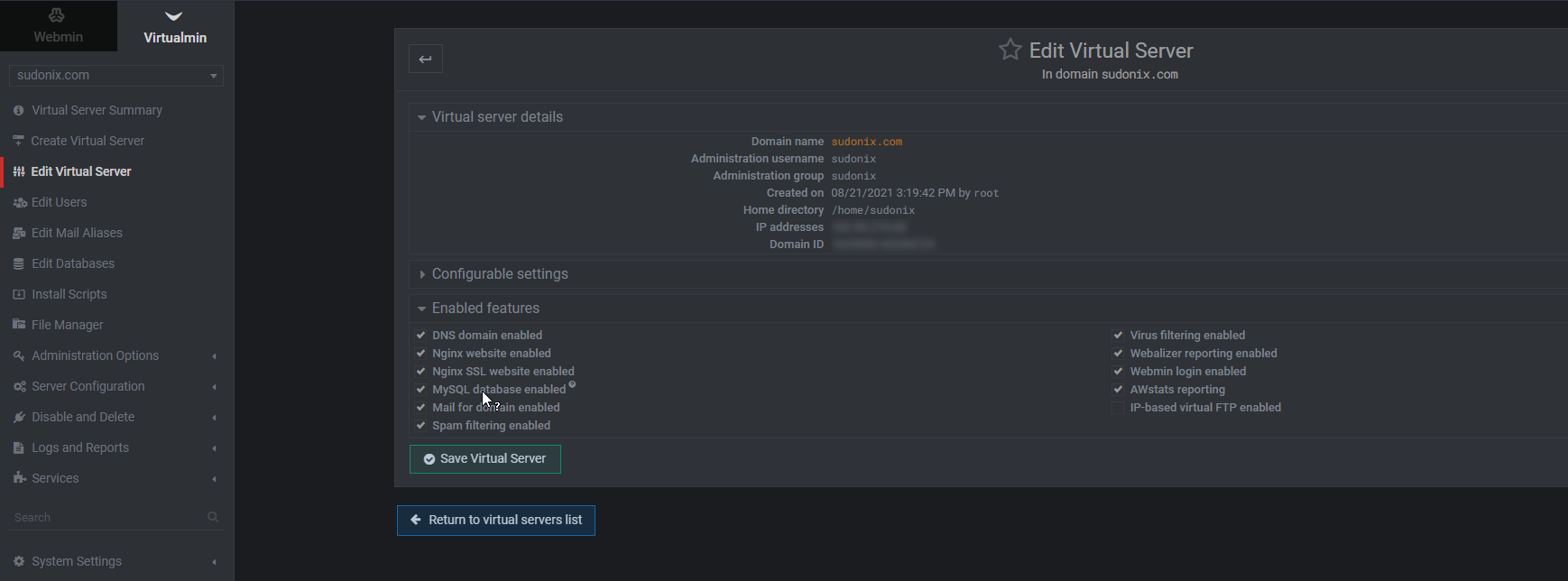Click the File Manager folder icon

[18, 325]
